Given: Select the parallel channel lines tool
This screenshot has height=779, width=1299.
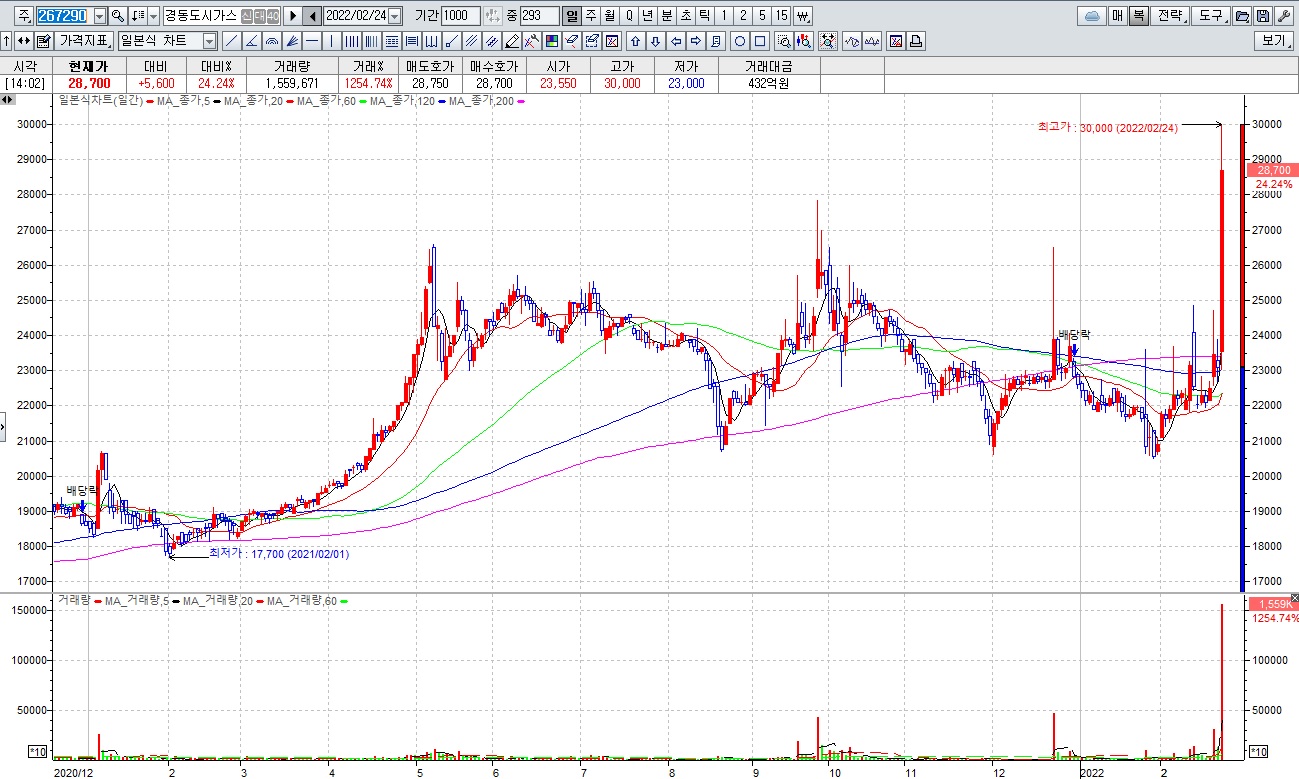Looking at the screenshot, I should [470, 41].
